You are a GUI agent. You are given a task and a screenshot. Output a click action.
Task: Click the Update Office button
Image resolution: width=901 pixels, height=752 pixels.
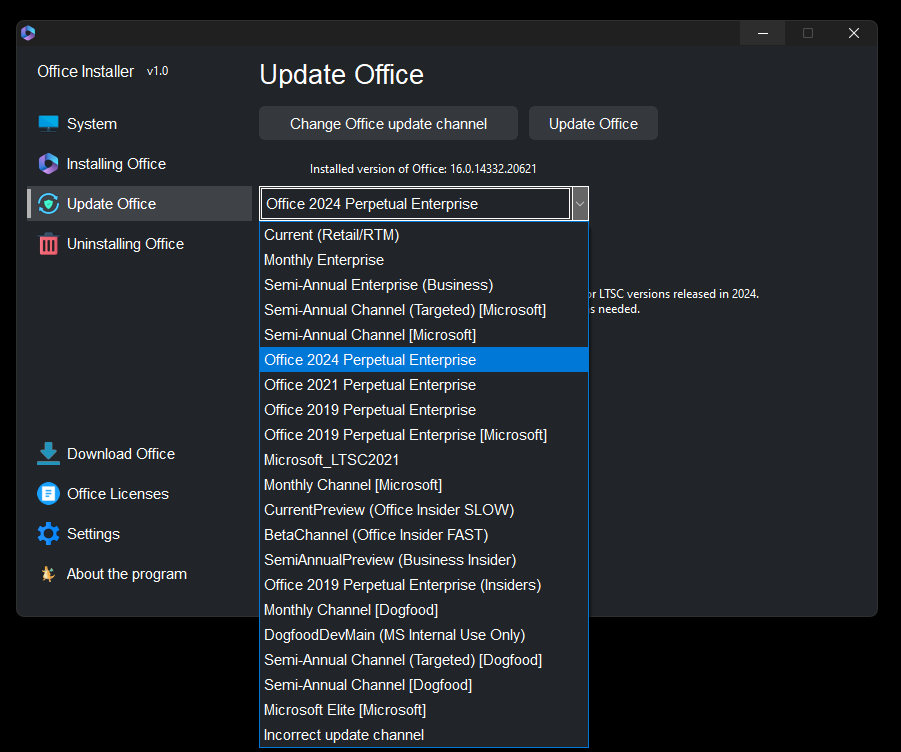pyautogui.click(x=593, y=124)
